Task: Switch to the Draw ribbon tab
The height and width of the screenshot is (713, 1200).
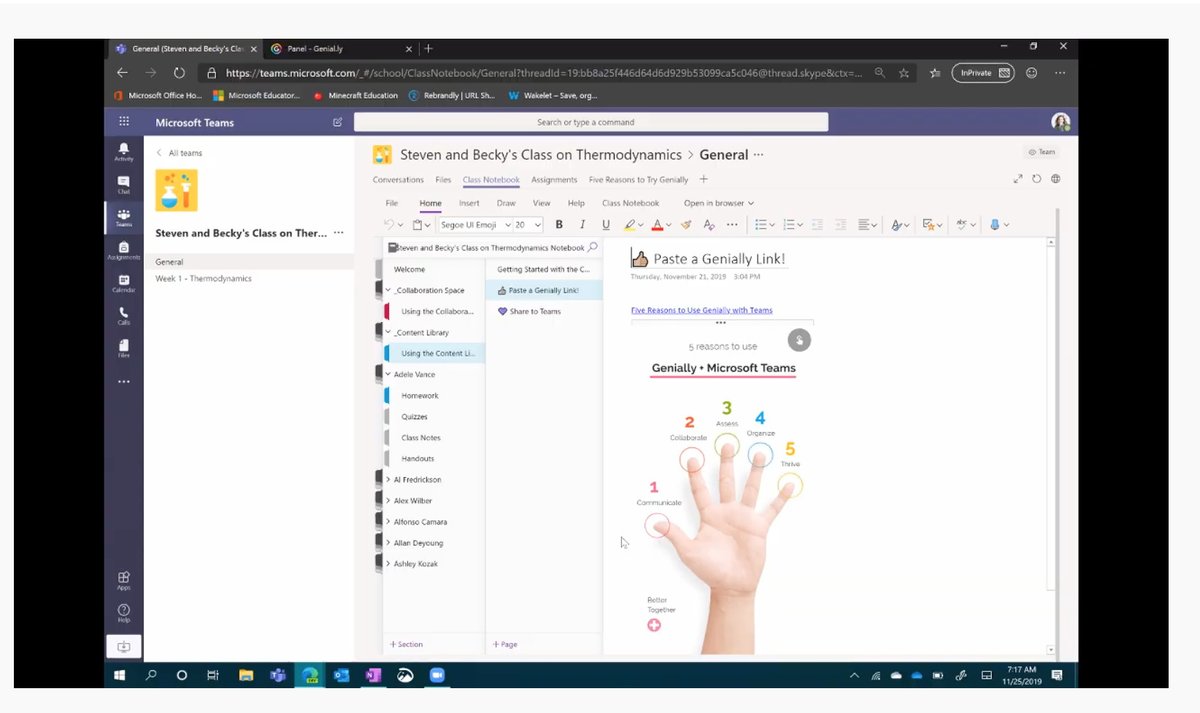Action: click(506, 203)
